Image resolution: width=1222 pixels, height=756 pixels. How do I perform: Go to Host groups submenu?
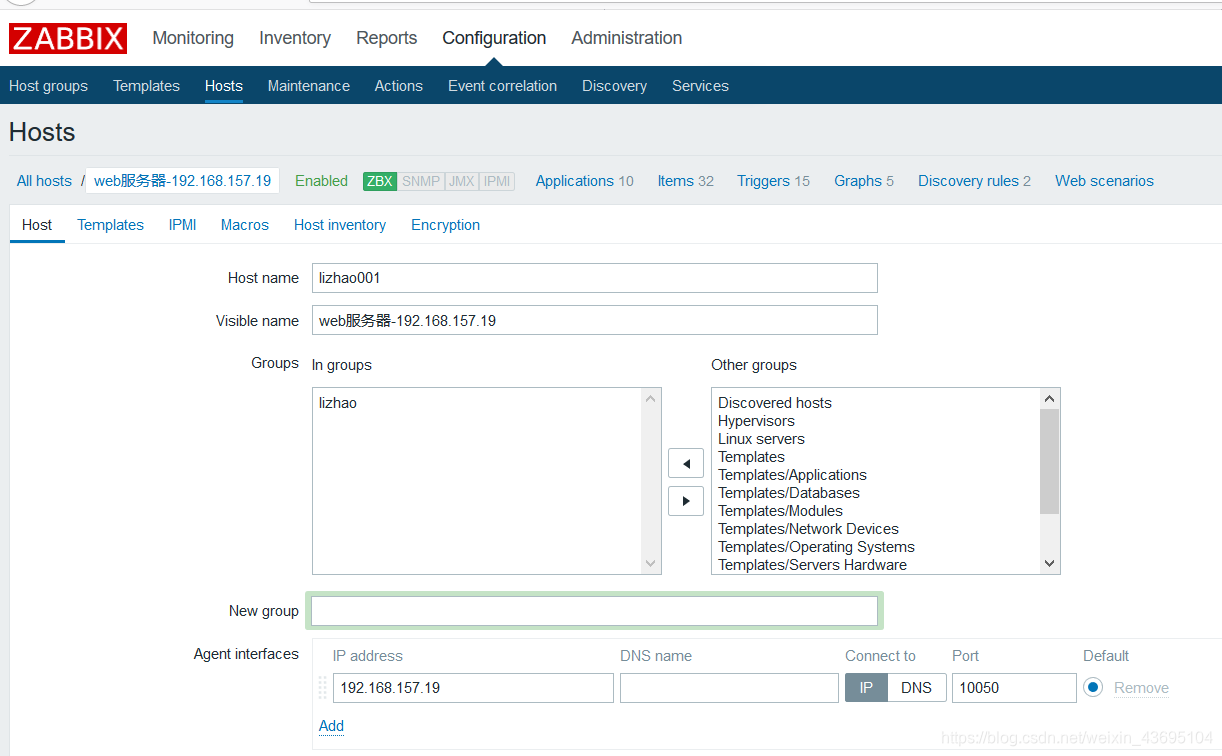(x=48, y=86)
